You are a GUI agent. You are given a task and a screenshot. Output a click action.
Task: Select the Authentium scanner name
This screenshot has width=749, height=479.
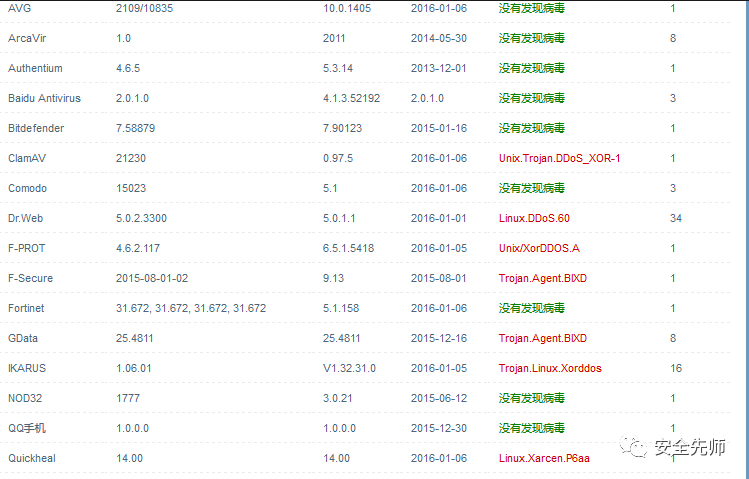[x=35, y=68]
